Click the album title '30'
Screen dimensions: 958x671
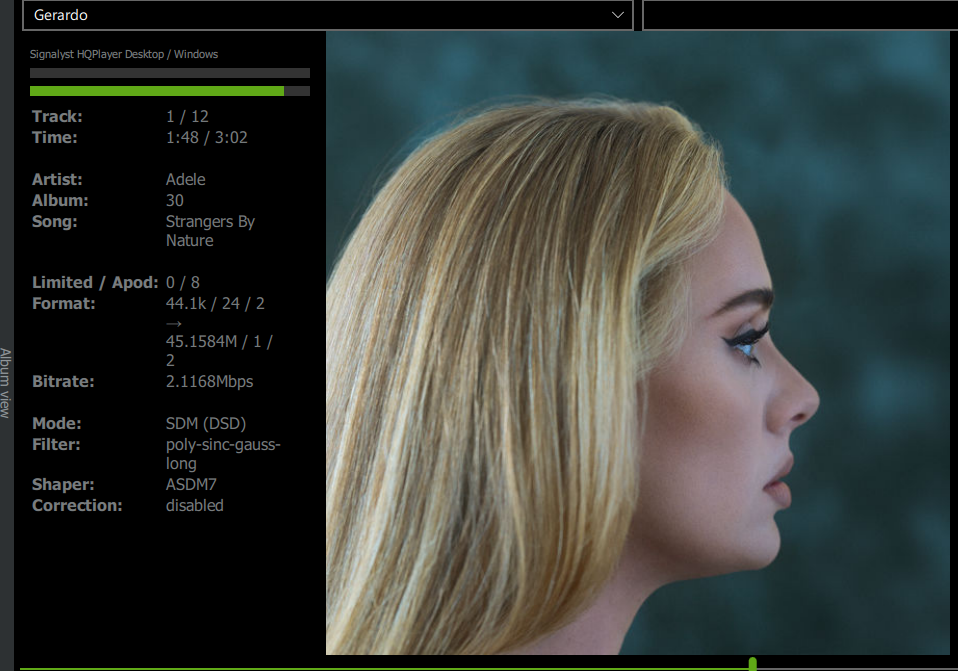pyautogui.click(x=175, y=200)
